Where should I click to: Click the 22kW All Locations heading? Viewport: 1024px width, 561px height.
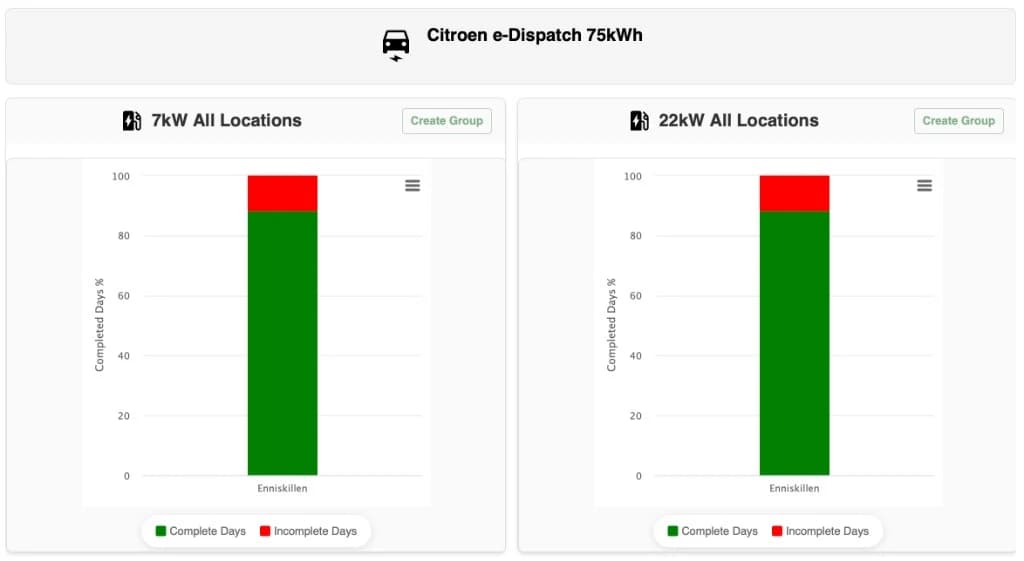pos(738,121)
